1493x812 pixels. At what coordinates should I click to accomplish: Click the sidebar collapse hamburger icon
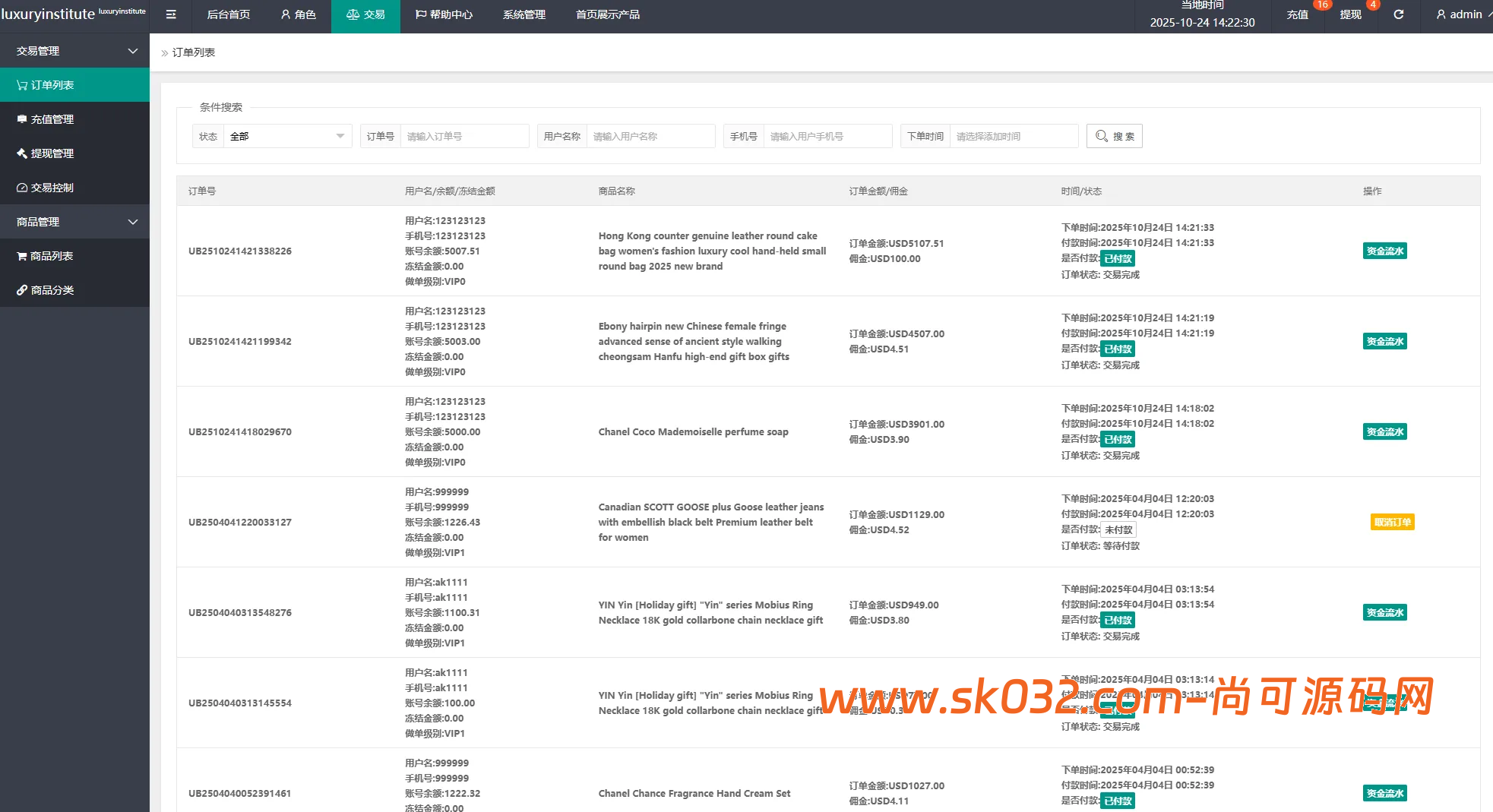170,14
